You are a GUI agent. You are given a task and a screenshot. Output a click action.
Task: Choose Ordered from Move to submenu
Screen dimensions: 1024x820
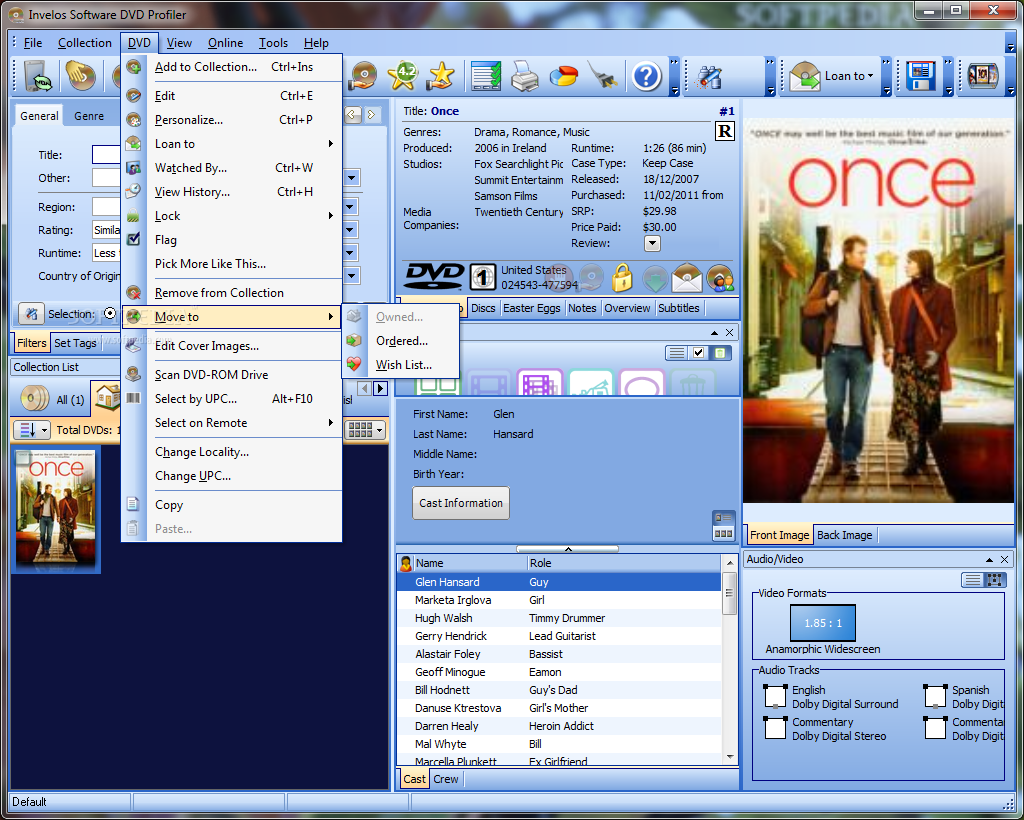pyautogui.click(x=401, y=341)
